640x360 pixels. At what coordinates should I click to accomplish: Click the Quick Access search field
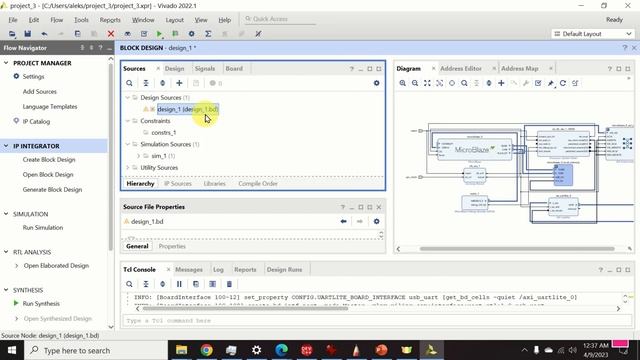coord(280,19)
